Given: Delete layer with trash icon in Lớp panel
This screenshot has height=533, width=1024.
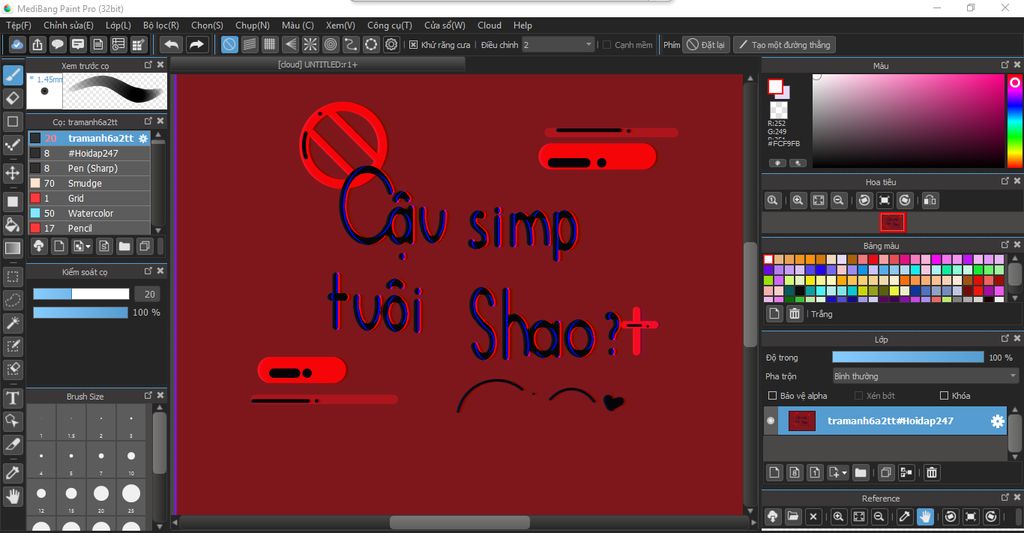Looking at the screenshot, I should click(x=932, y=472).
